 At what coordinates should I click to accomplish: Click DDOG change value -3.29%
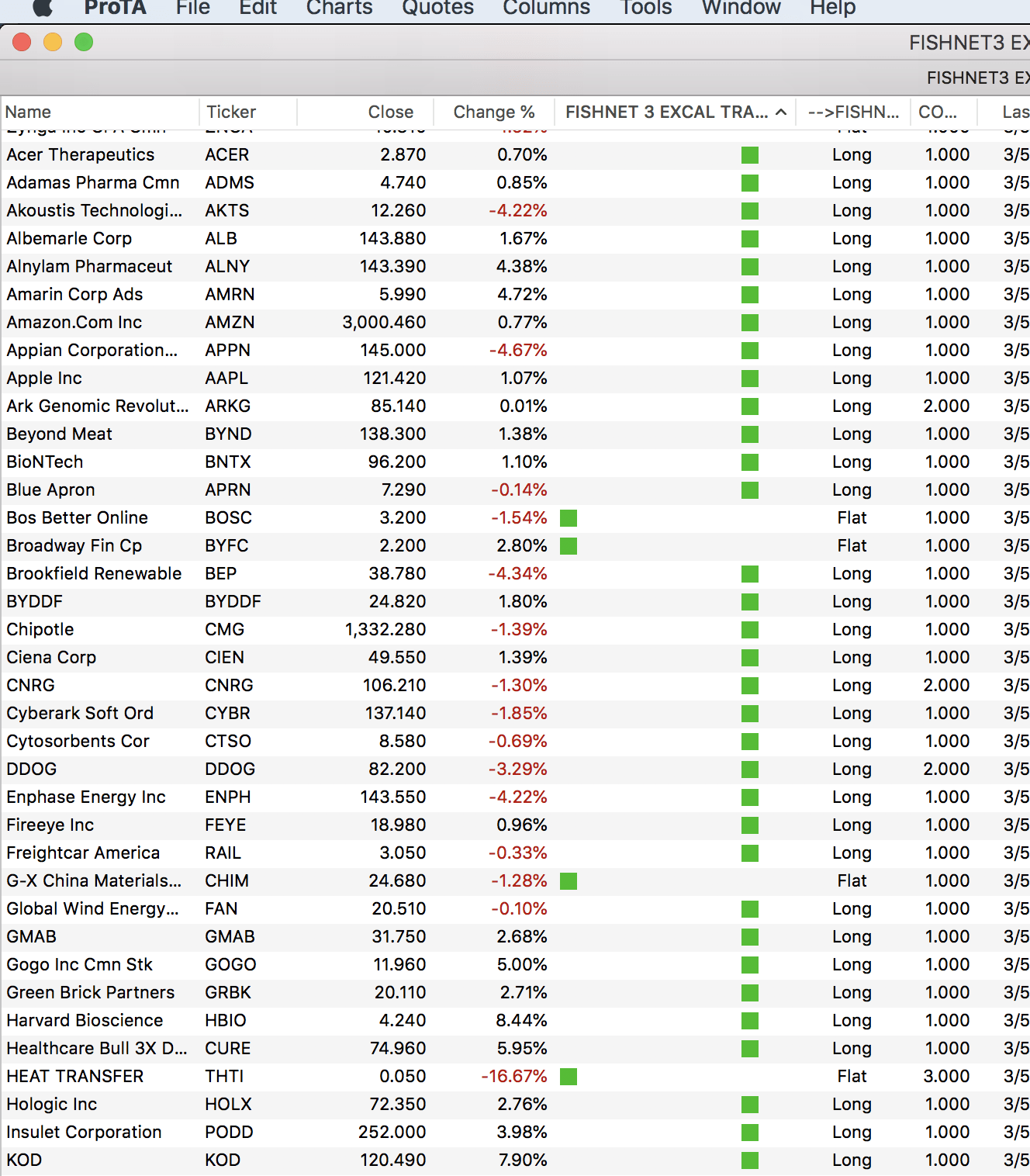point(518,769)
